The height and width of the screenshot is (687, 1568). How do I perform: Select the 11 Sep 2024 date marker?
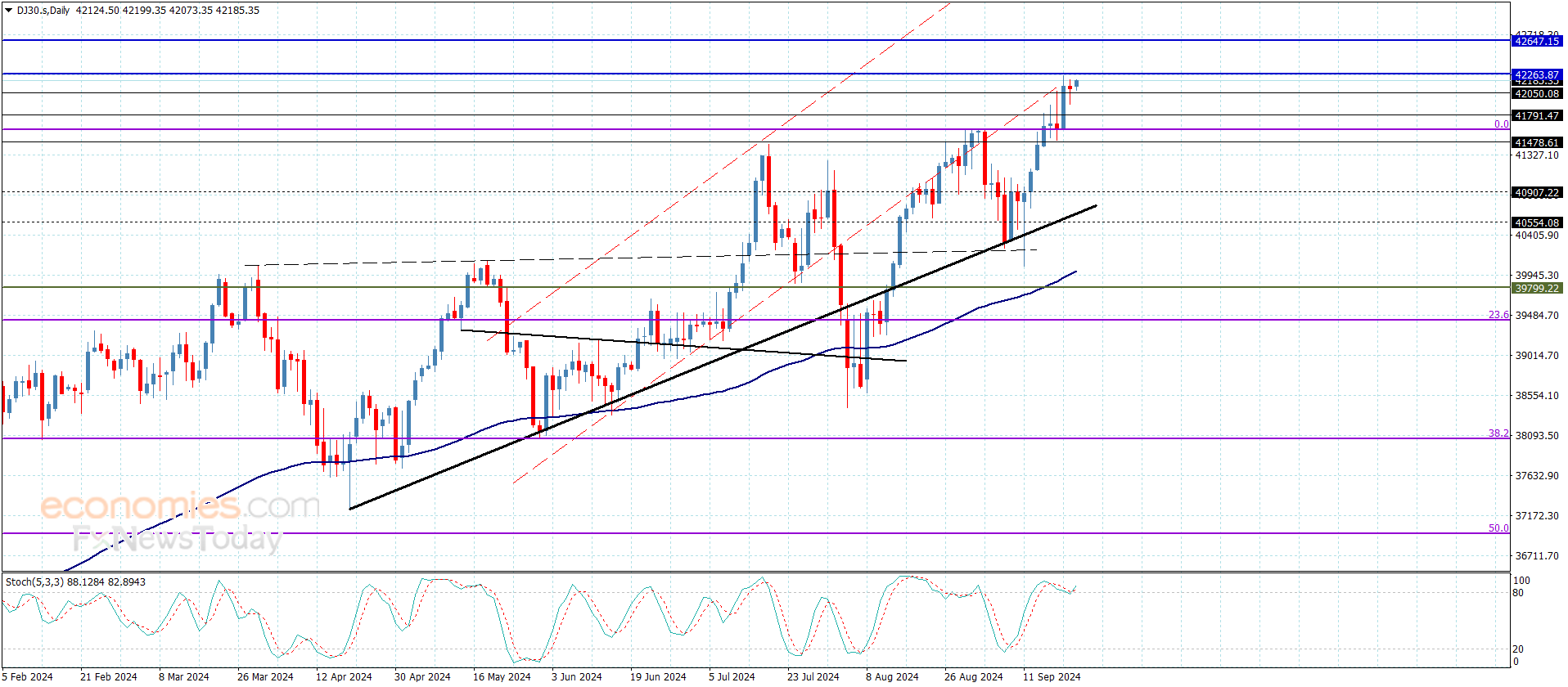point(1052,676)
